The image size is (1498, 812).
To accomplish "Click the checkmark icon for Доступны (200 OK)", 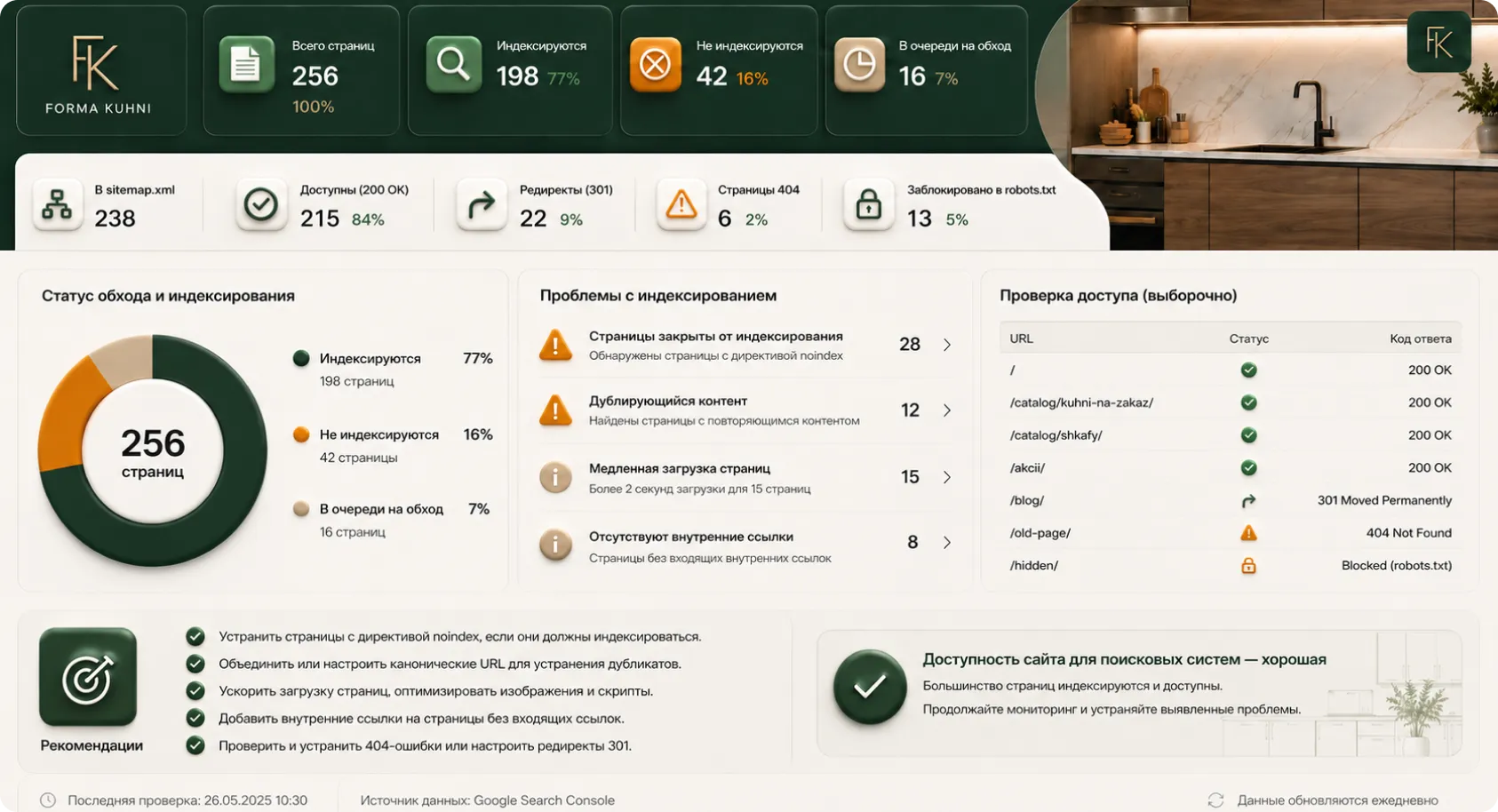I will [261, 205].
